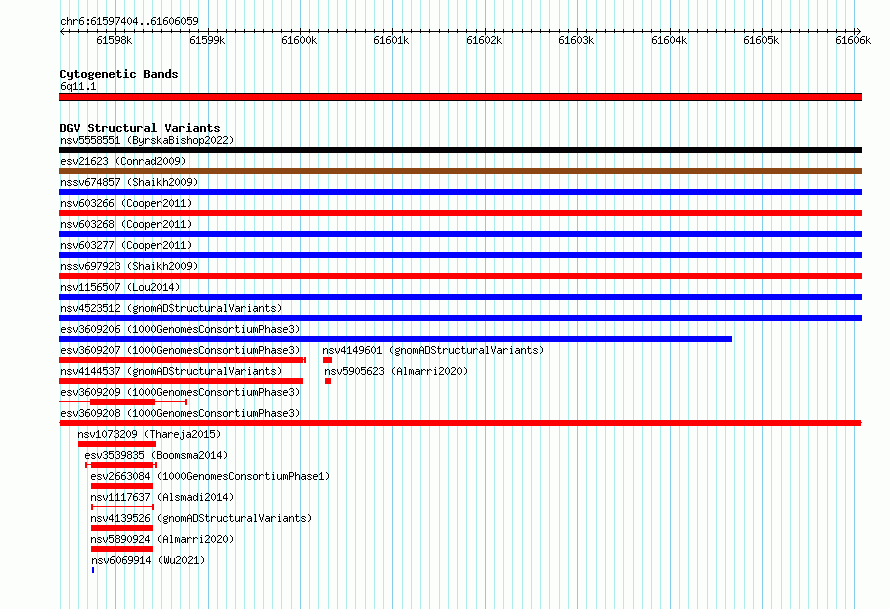Select the long red esv3609208 bar
Screen dimensions: 890x609
(x=460, y=423)
